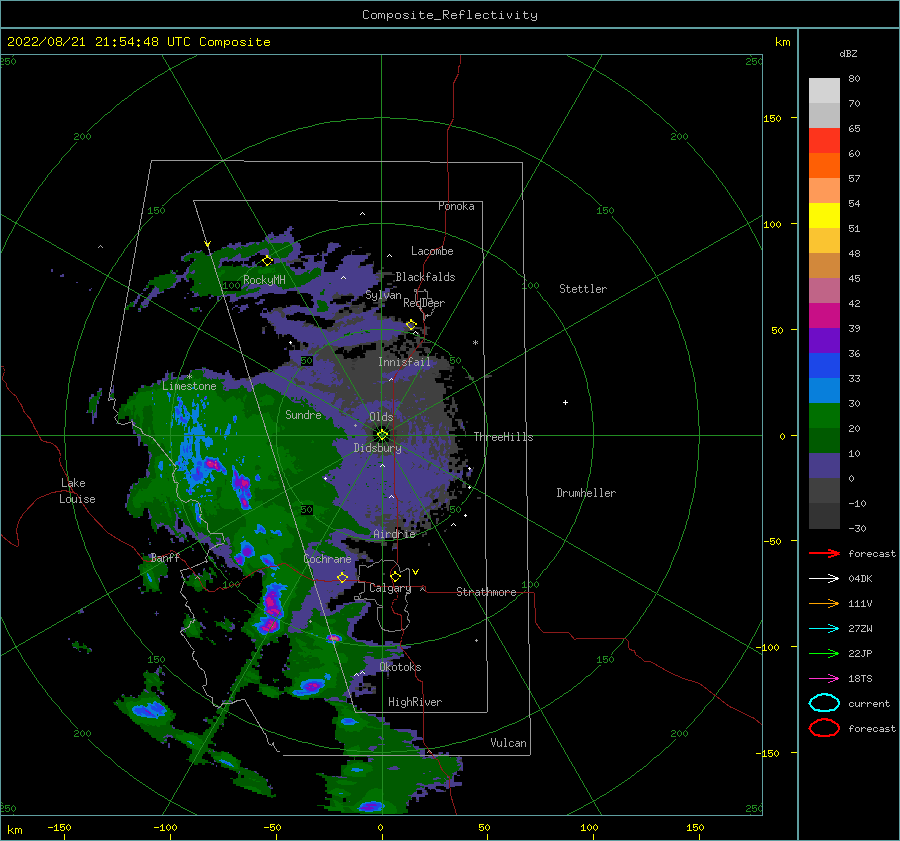Click the Airdrie town label
The height and width of the screenshot is (841, 900).
(394, 534)
